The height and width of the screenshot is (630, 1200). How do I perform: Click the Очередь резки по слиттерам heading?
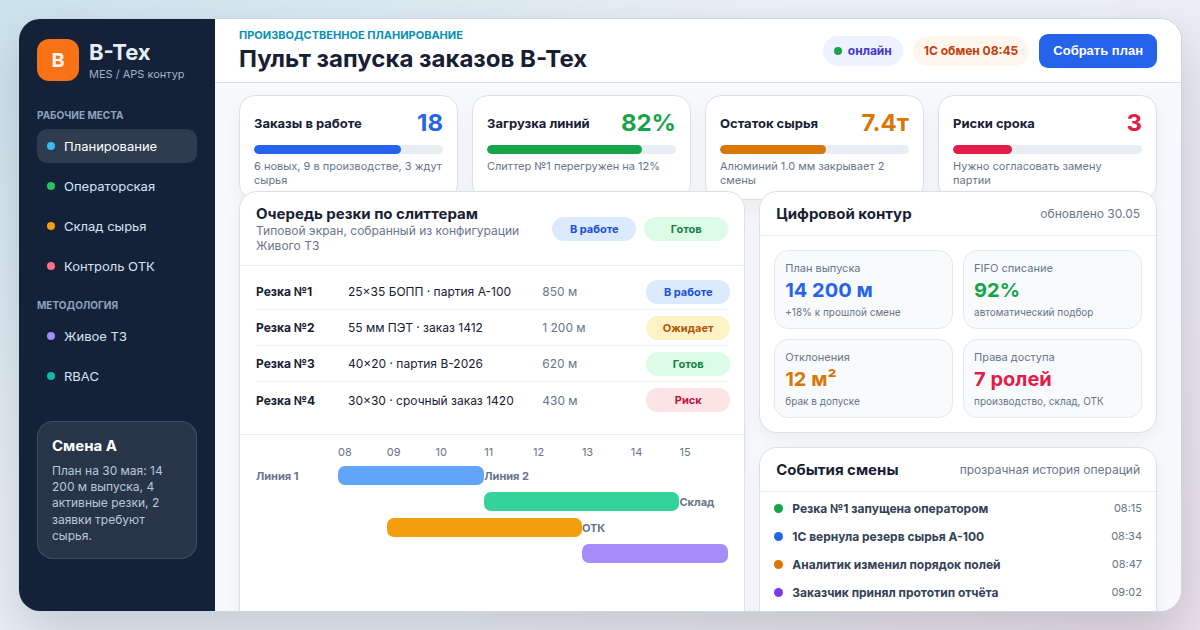click(x=367, y=214)
